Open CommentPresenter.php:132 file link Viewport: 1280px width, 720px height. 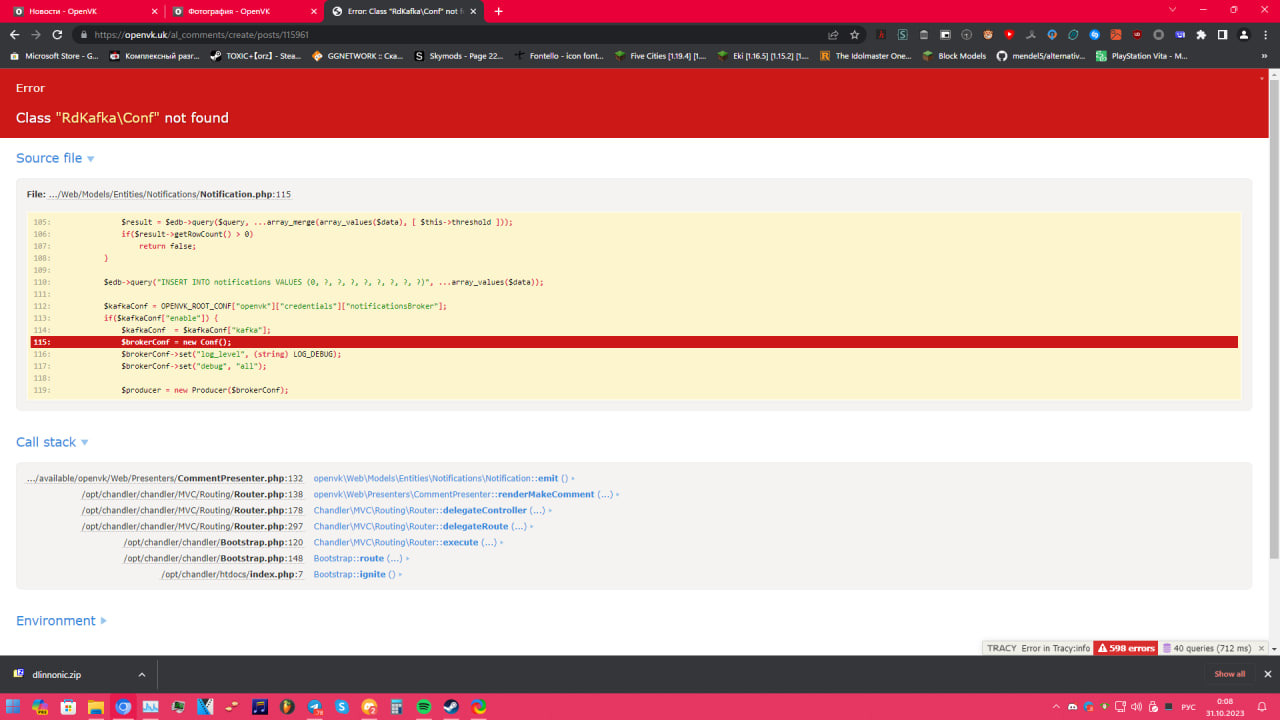pos(239,478)
